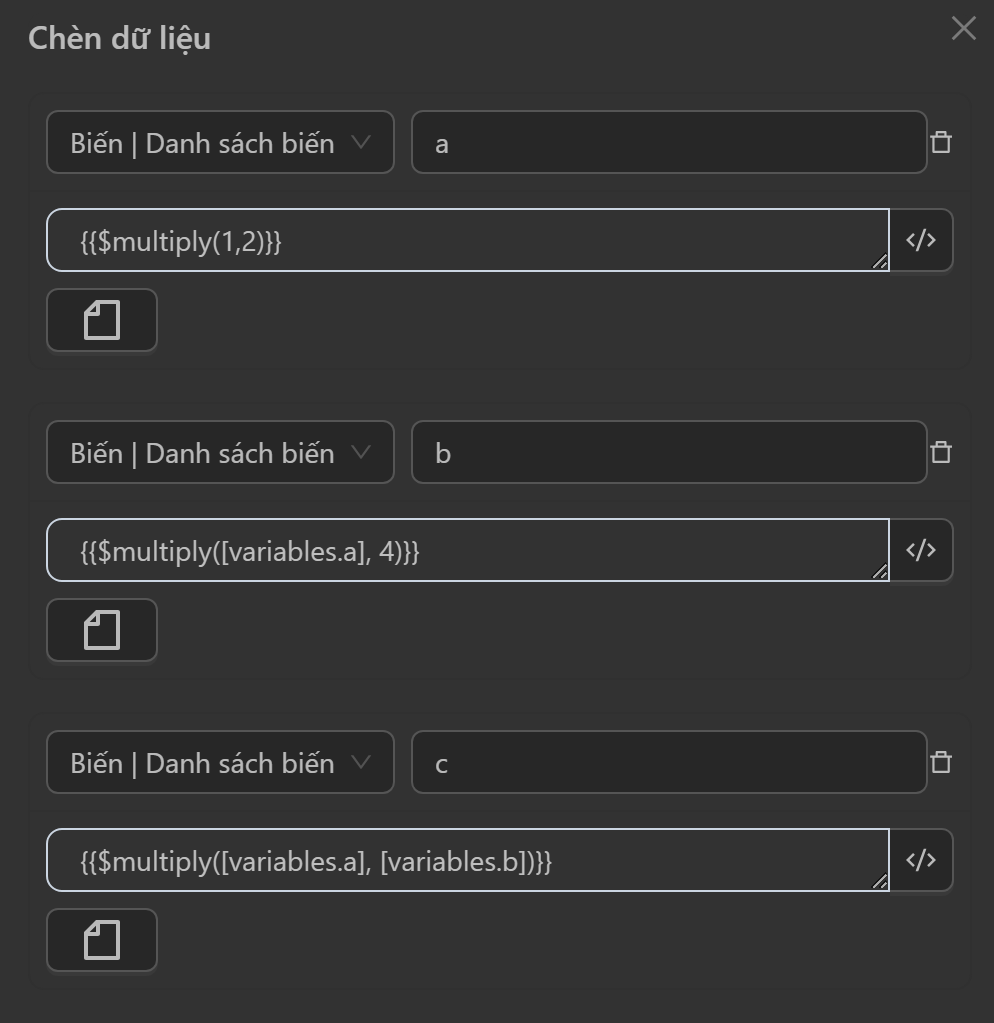The height and width of the screenshot is (1023, 994).
Task: Delete variable b row with trash icon
Action: [941, 452]
